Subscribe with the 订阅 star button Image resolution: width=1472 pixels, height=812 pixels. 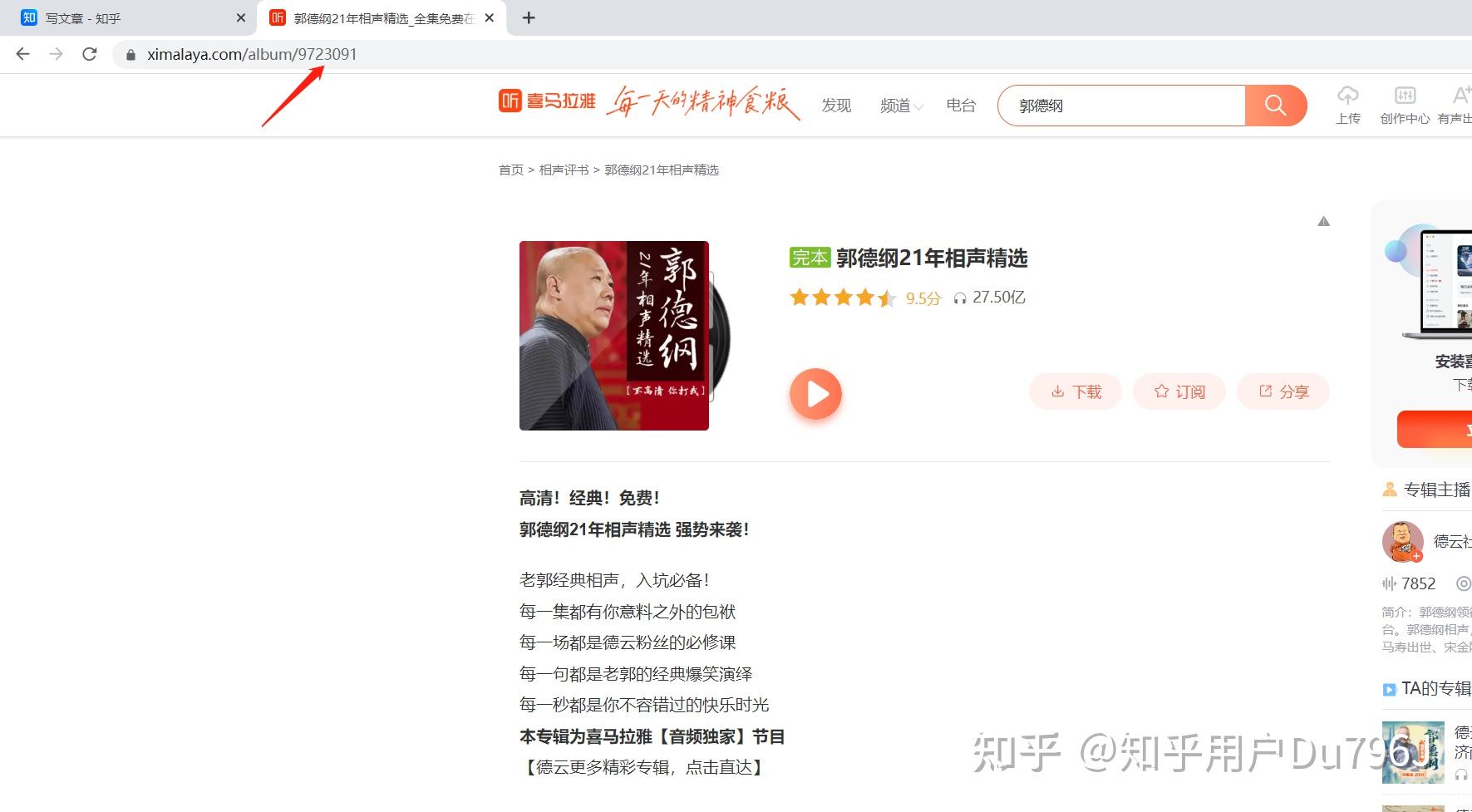(1179, 391)
